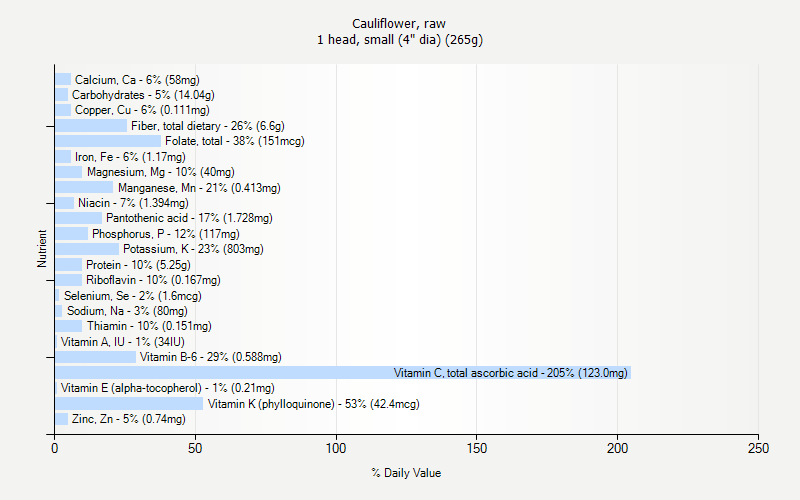Viewport: 800px width, 500px height.
Task: Click the Vitamin K (phylloquinone) - 53% label
Action: (x=314, y=404)
